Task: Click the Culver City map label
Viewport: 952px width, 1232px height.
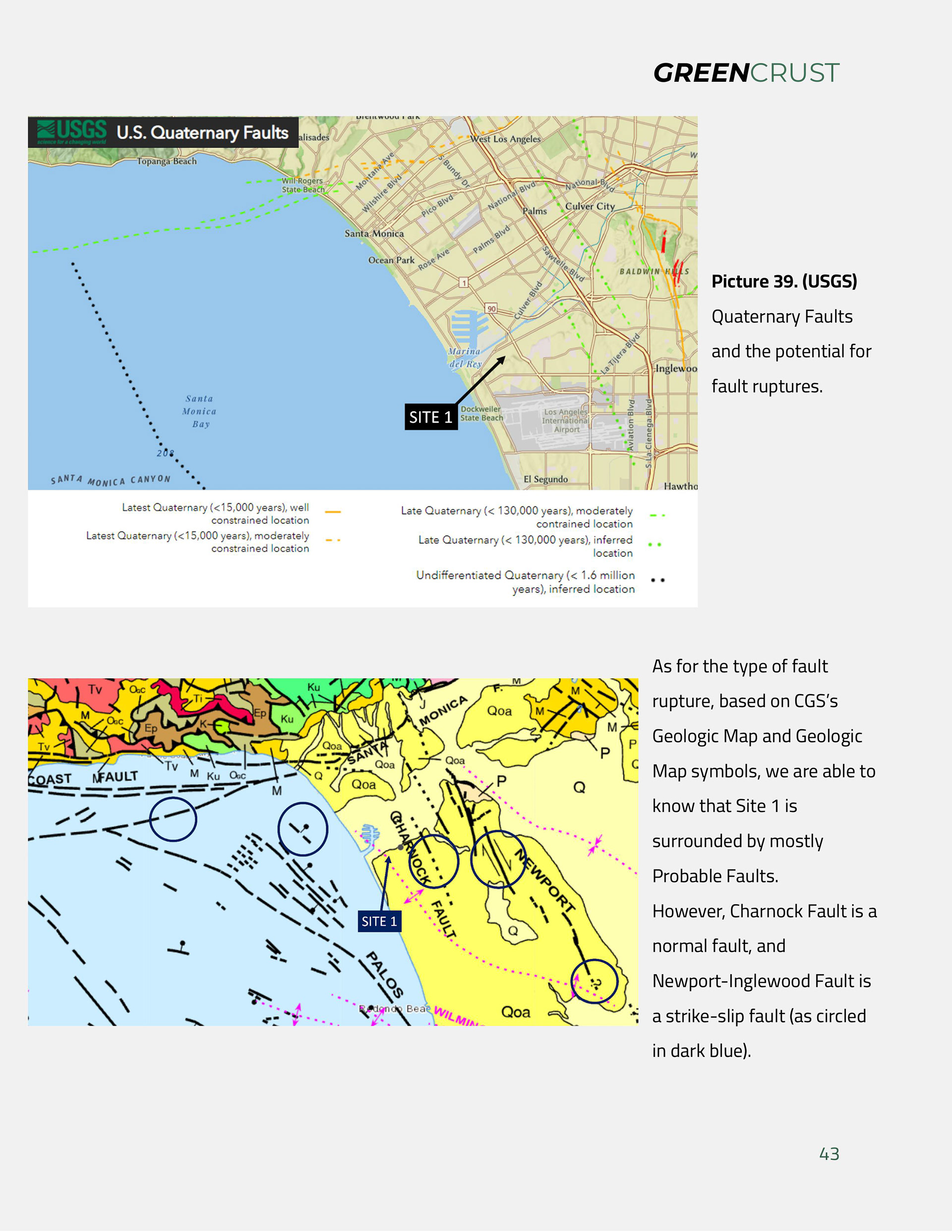Action: pyautogui.click(x=590, y=206)
